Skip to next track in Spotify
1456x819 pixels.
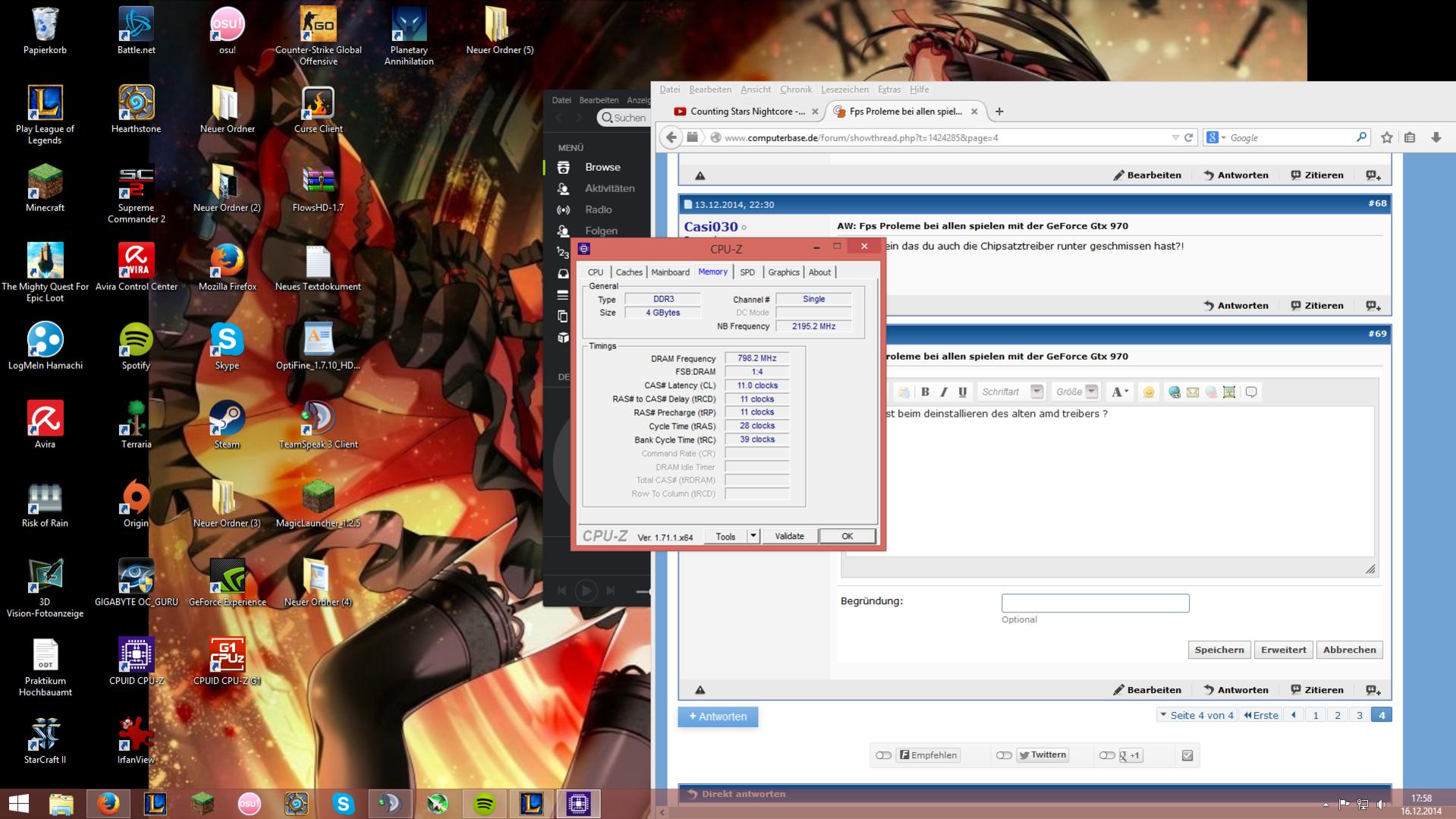click(x=611, y=591)
